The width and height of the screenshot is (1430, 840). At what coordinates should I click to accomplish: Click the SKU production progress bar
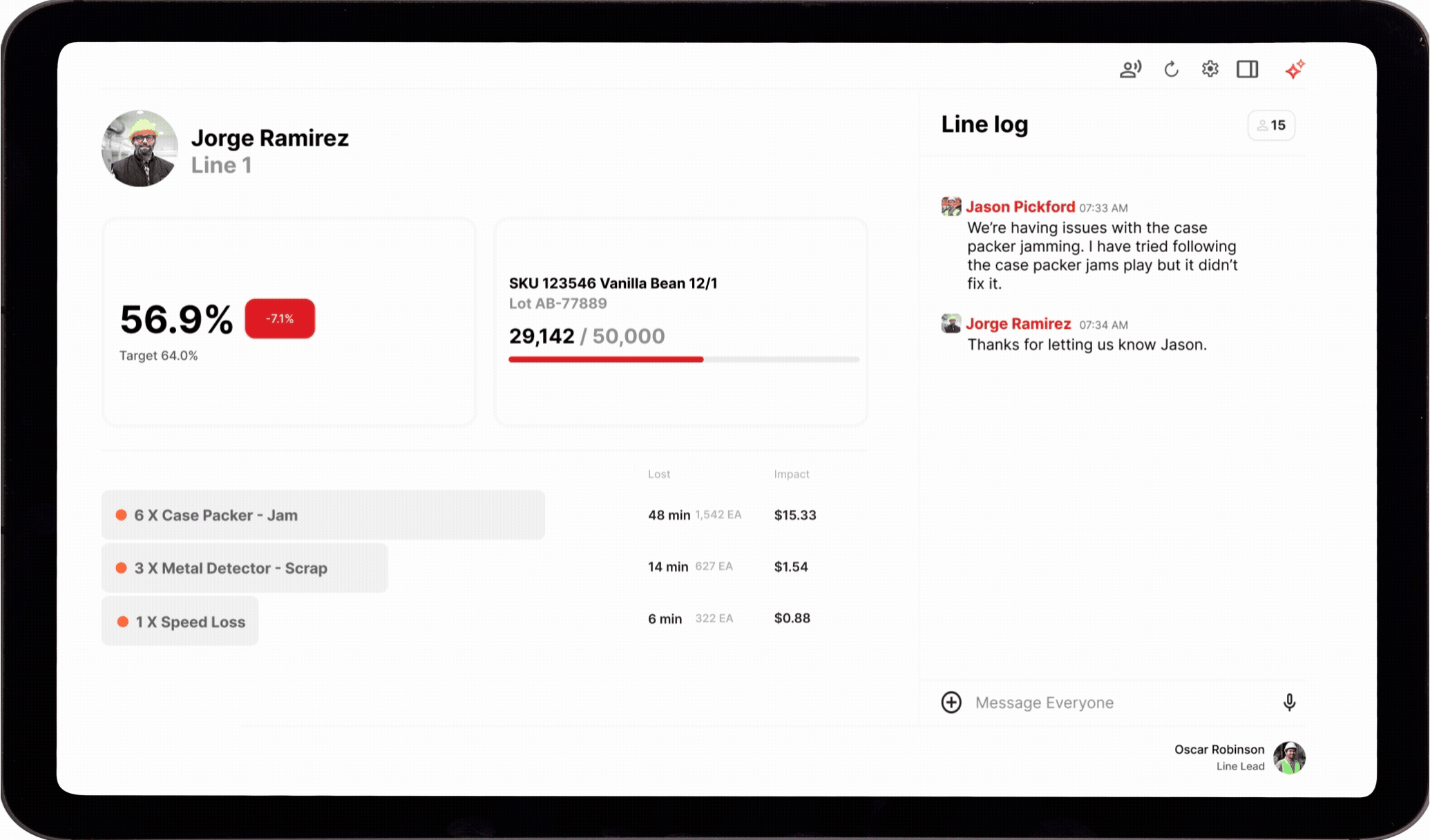[x=683, y=359]
